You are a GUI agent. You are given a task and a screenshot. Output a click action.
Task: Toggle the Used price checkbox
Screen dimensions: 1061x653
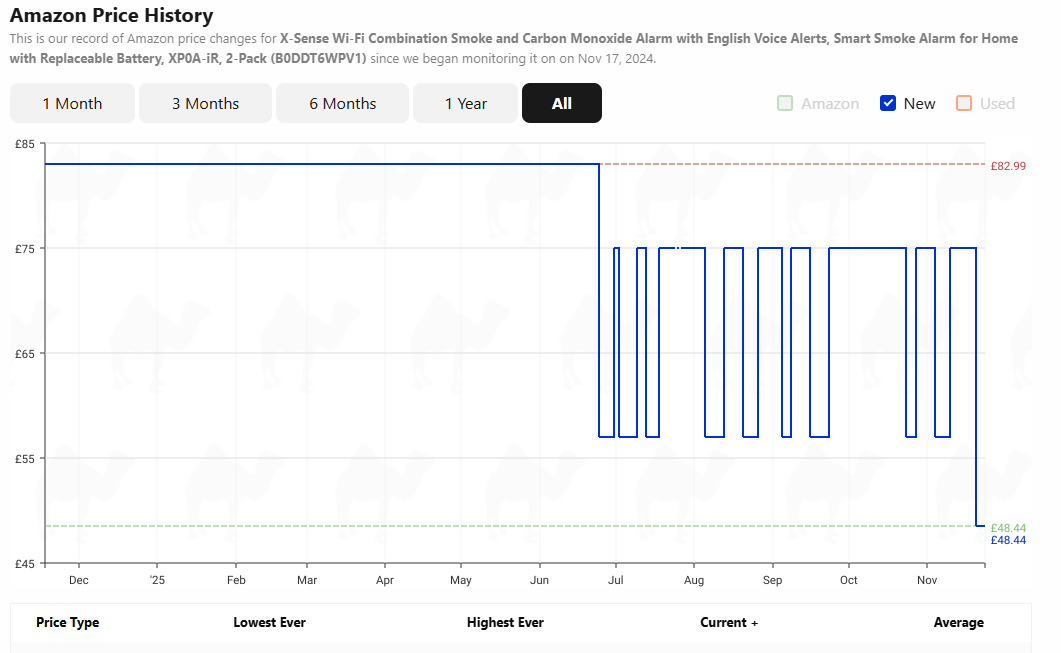pos(964,104)
